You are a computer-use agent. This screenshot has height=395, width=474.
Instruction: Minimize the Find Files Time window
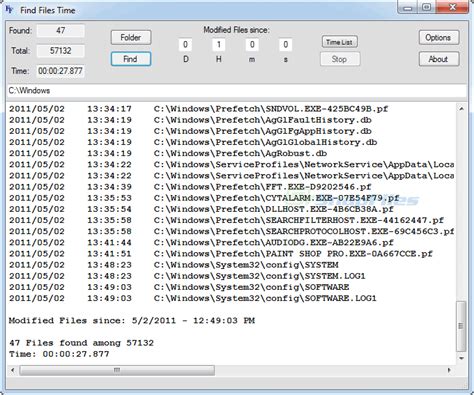pyautogui.click(x=408, y=7)
